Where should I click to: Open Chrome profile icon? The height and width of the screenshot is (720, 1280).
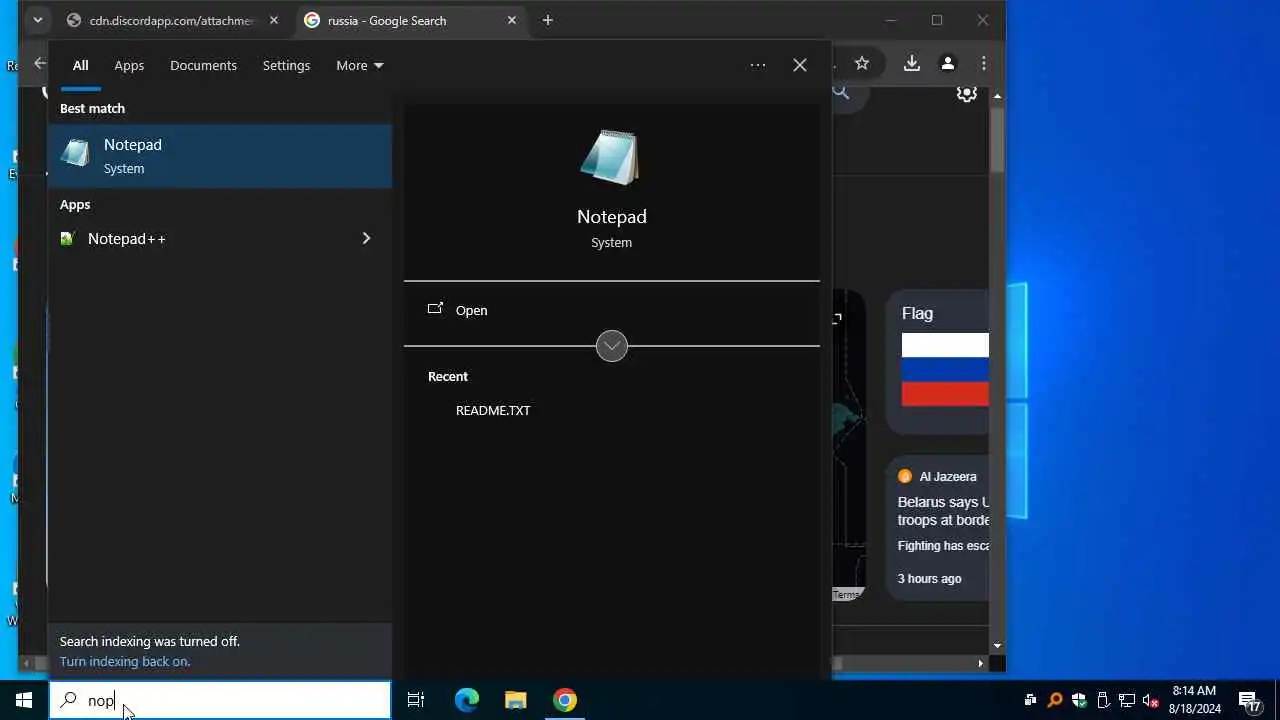pyautogui.click(x=947, y=63)
